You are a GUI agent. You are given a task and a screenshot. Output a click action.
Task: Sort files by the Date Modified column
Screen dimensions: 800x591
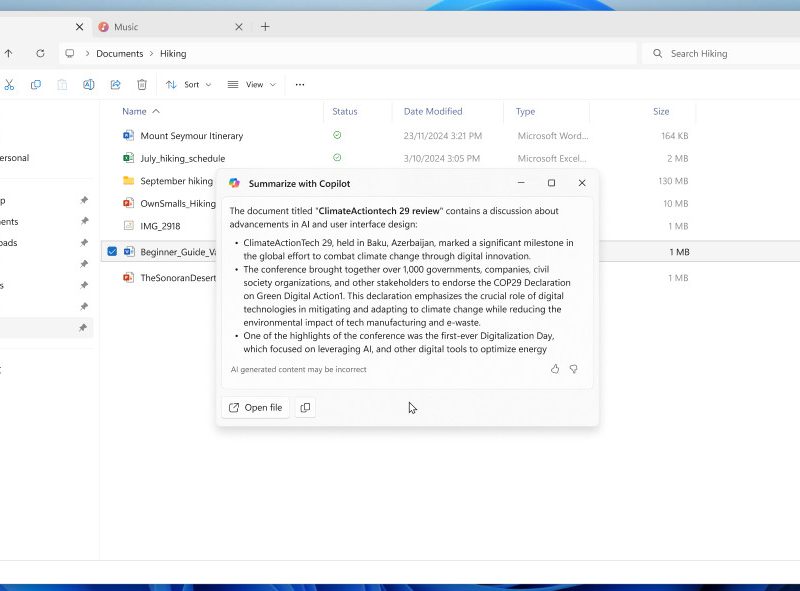pos(433,112)
